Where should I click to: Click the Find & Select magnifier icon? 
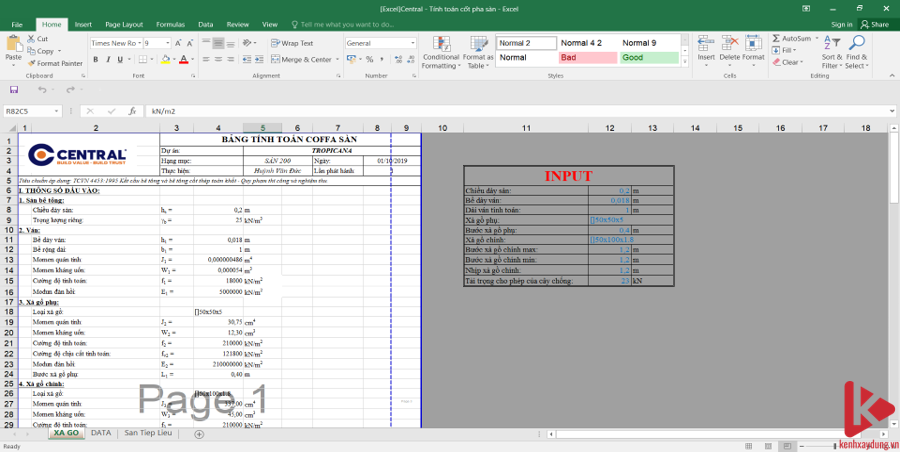(856, 50)
